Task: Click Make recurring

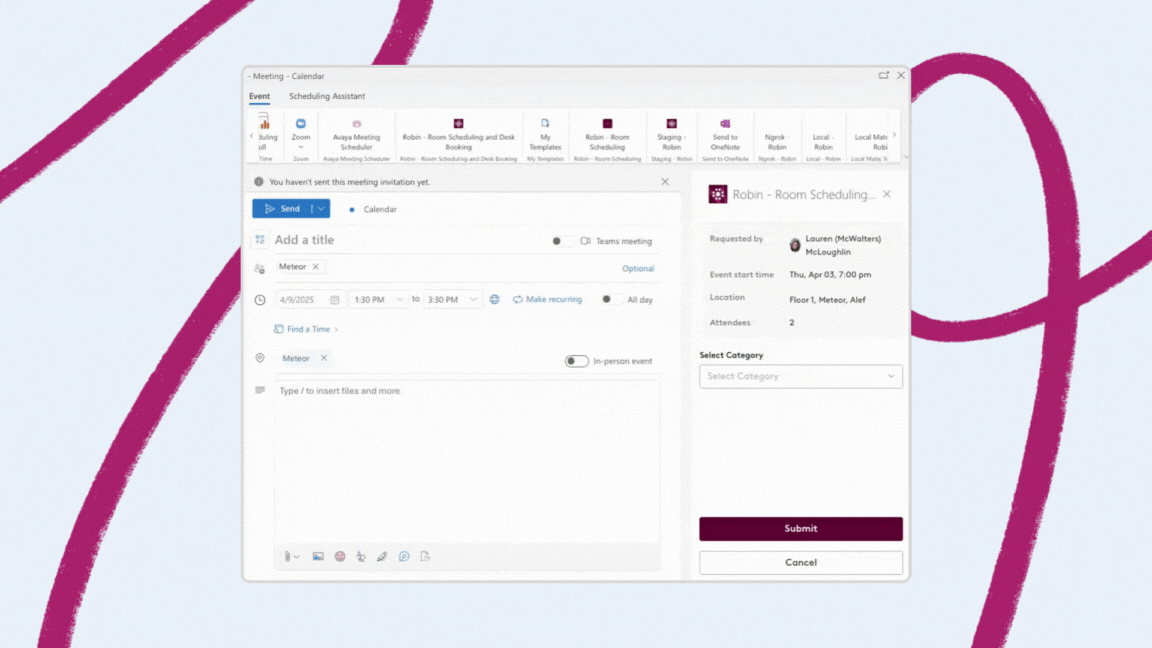Action: [547, 300]
